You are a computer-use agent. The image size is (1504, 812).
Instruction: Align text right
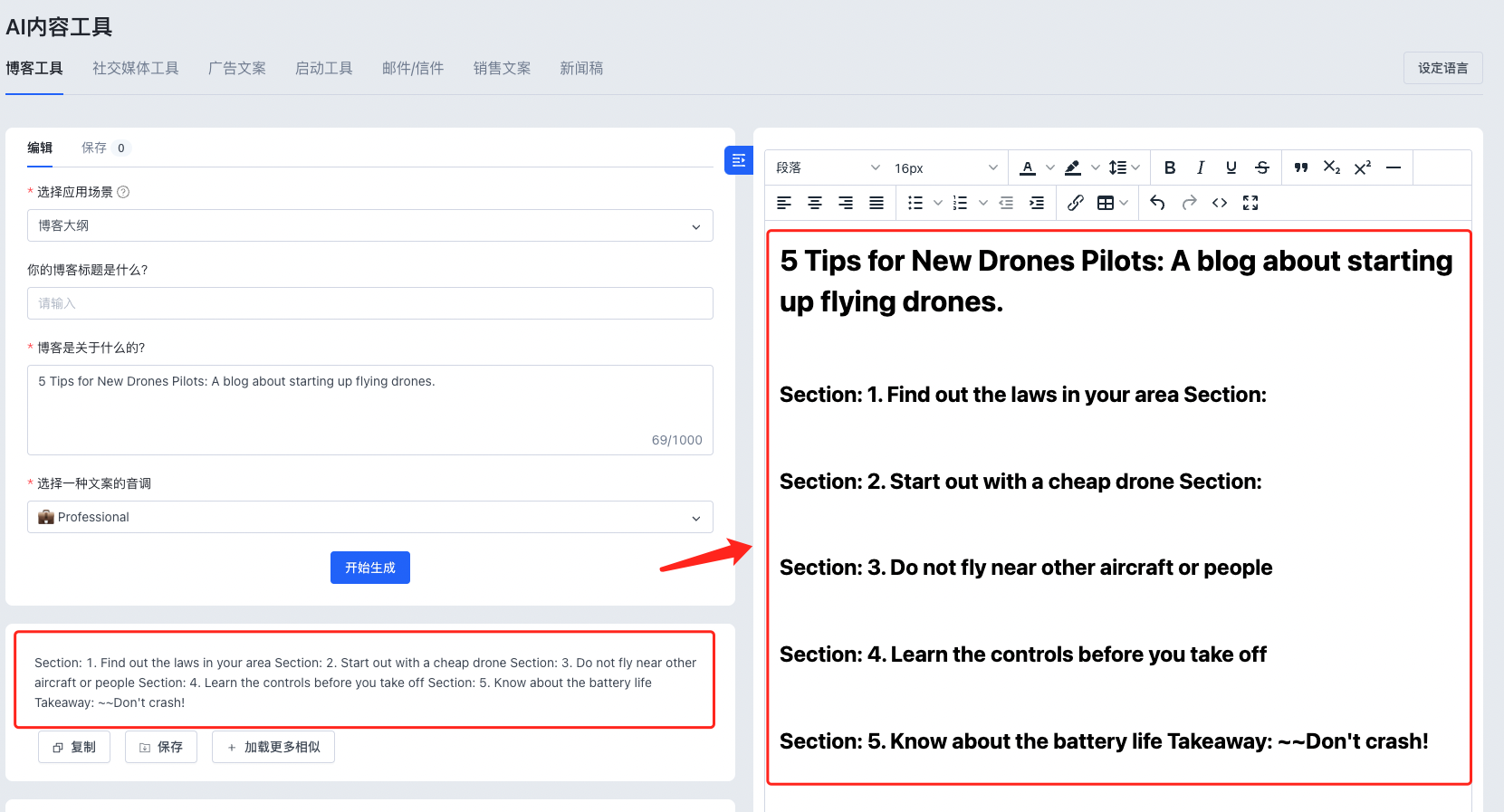(846, 203)
